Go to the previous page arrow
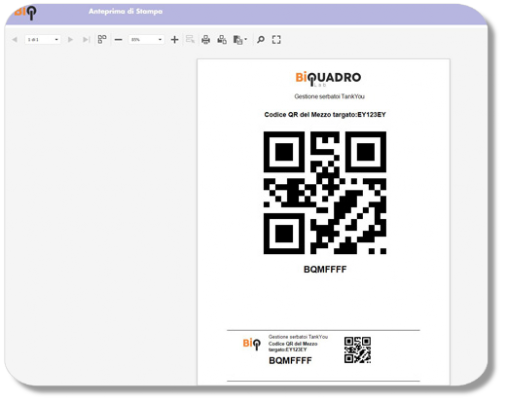The height and width of the screenshot is (403, 506). (x=15, y=40)
